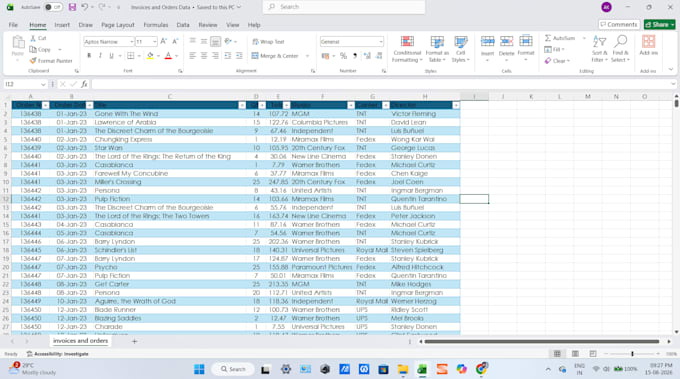Select the invoices and orders sheet tab
Image resolution: width=680 pixels, height=379 pixels.
pos(80,341)
